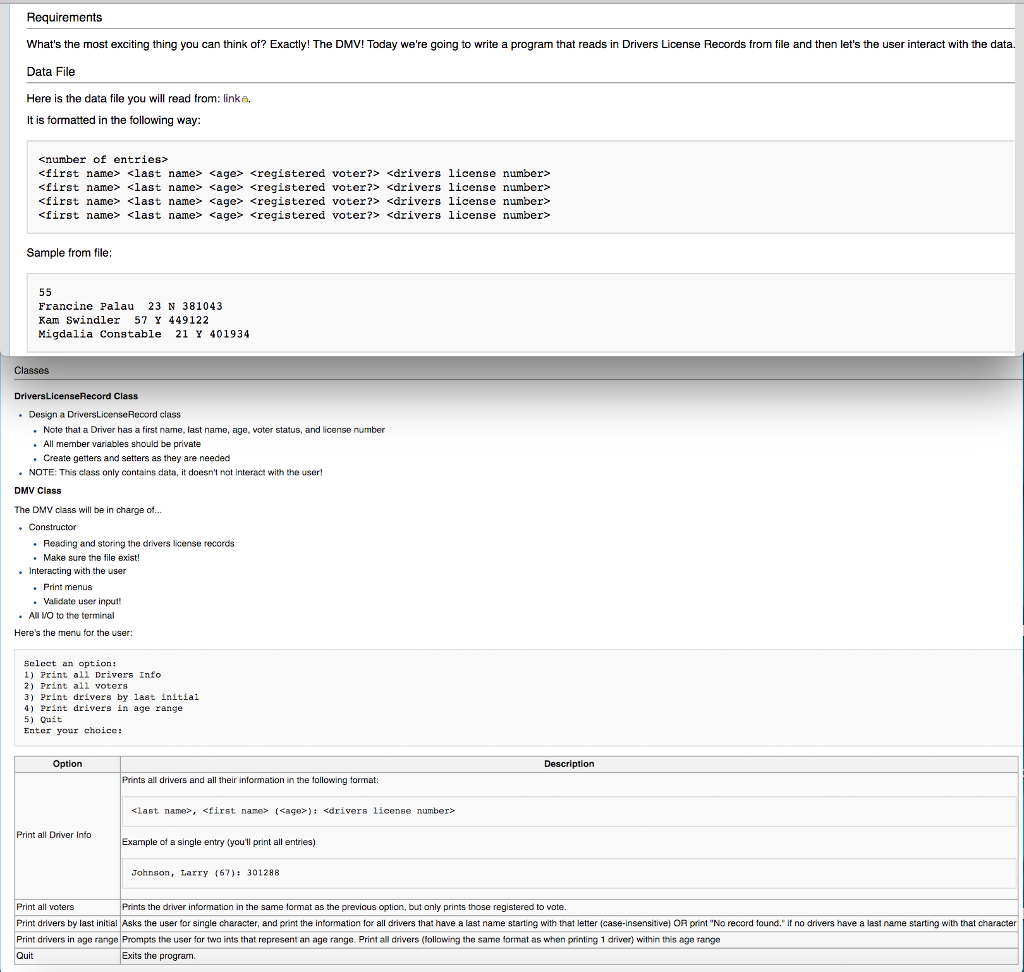Click the 'Constructor' bullet item

[52, 527]
